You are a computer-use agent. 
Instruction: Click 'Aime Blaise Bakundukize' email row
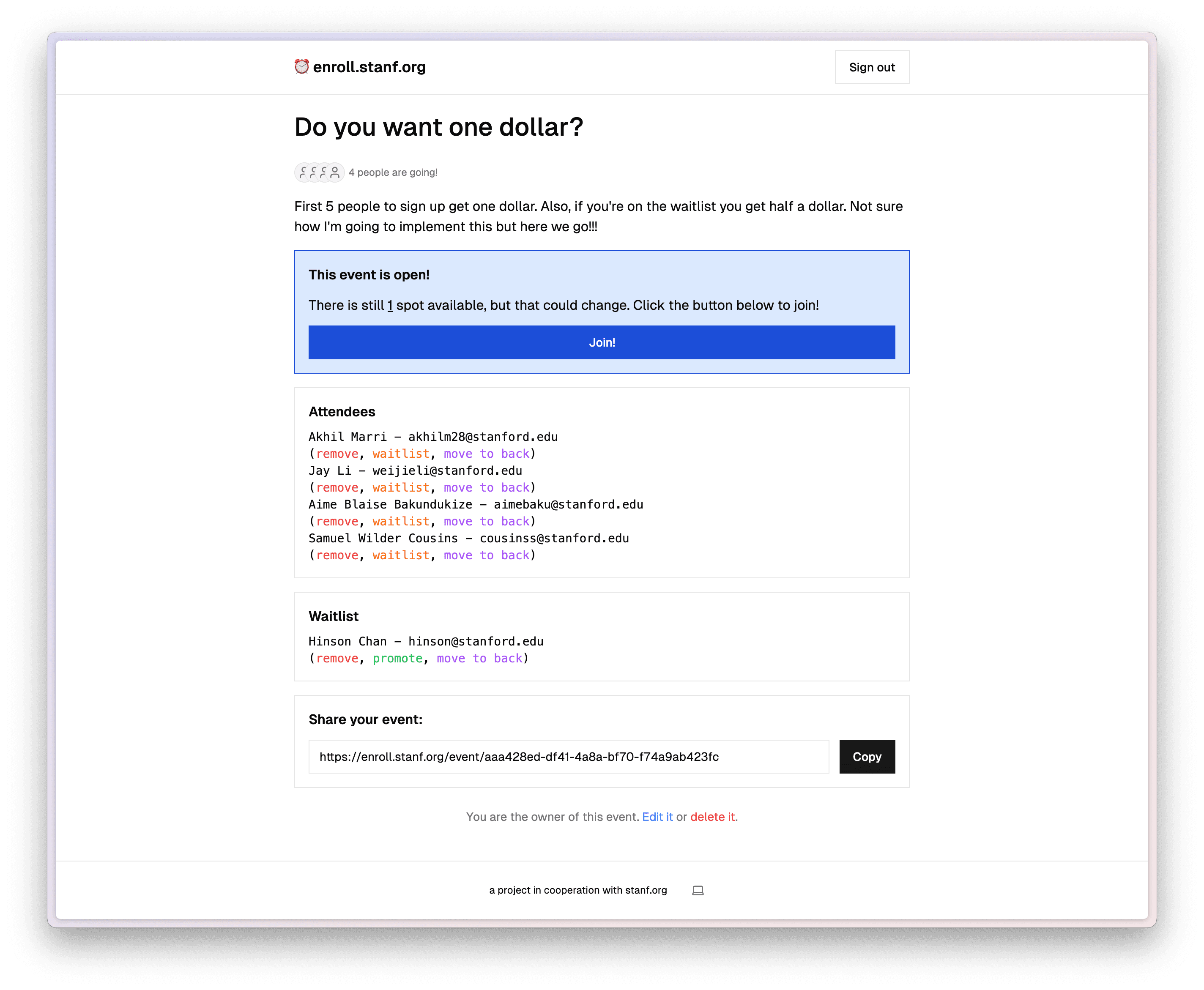[x=476, y=505]
